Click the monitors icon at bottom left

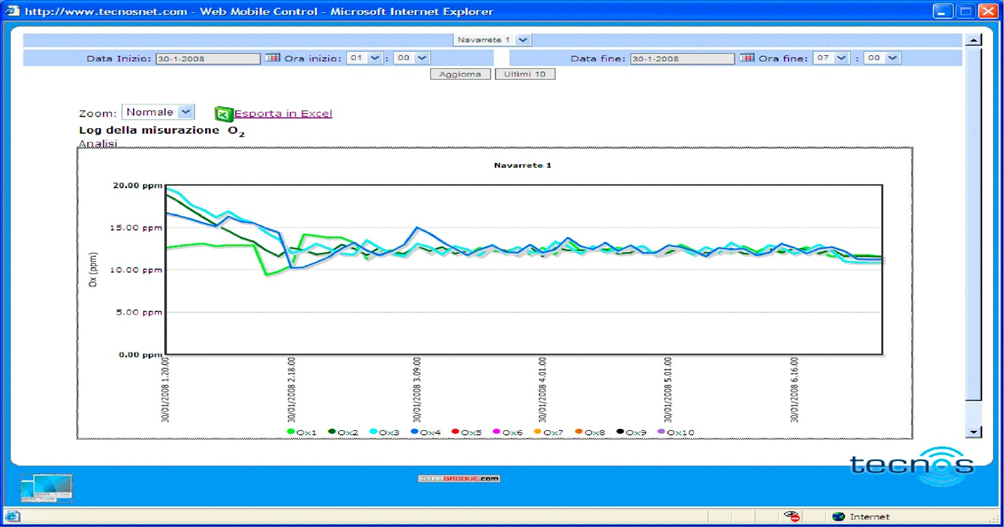click(46, 488)
